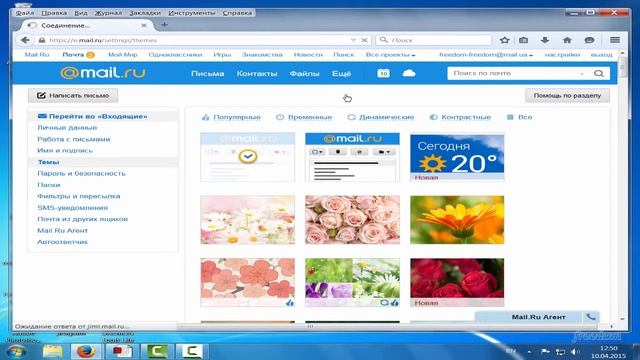Bookmark this page with the star icon
Image resolution: width=640 pixels, height=360 pixels.
(505, 40)
